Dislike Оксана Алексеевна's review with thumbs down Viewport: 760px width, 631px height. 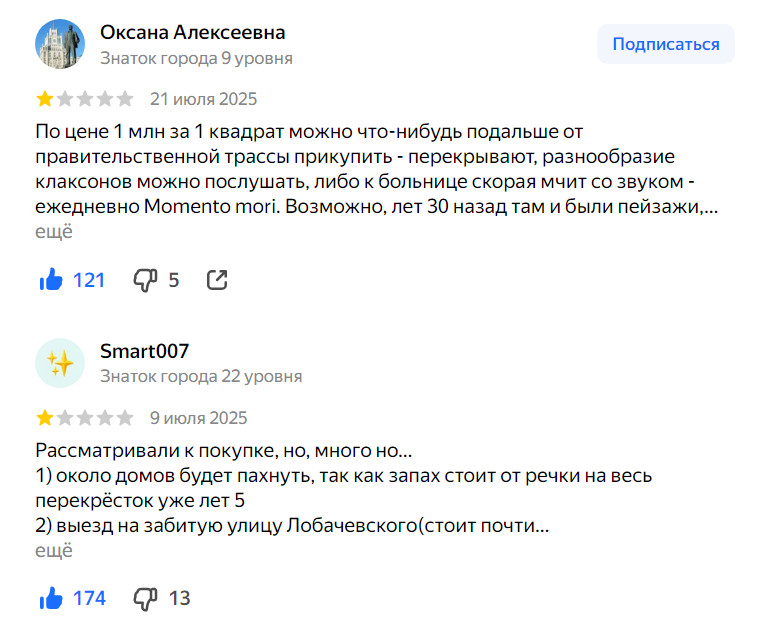pyautogui.click(x=146, y=280)
